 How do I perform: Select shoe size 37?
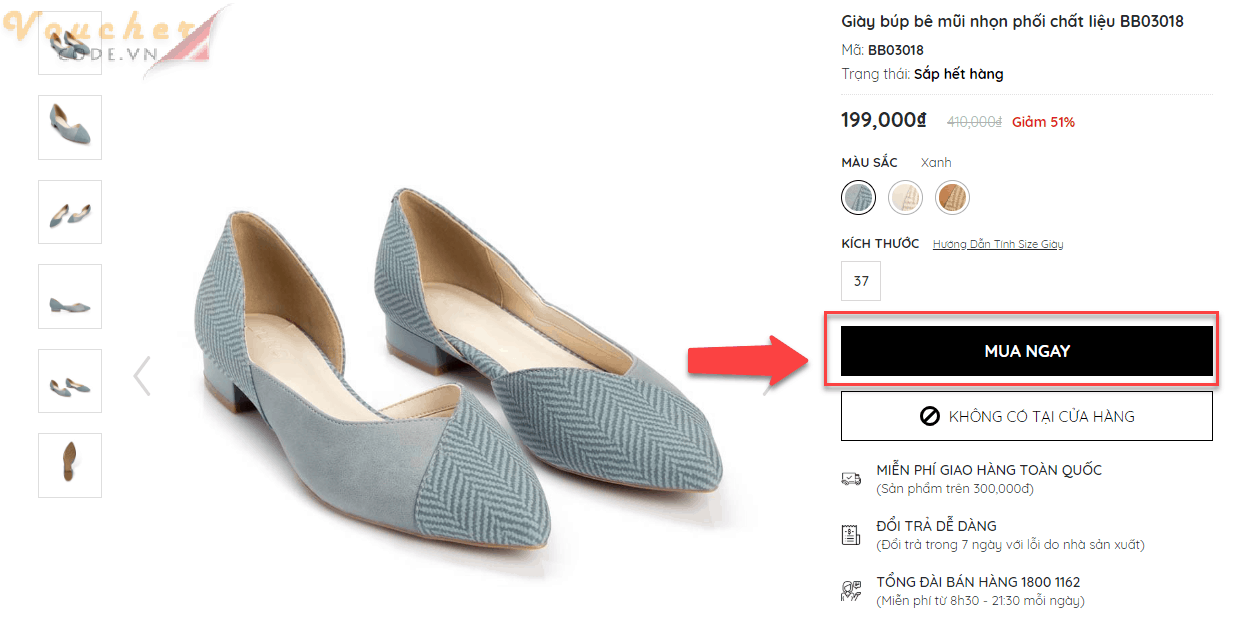tap(861, 281)
